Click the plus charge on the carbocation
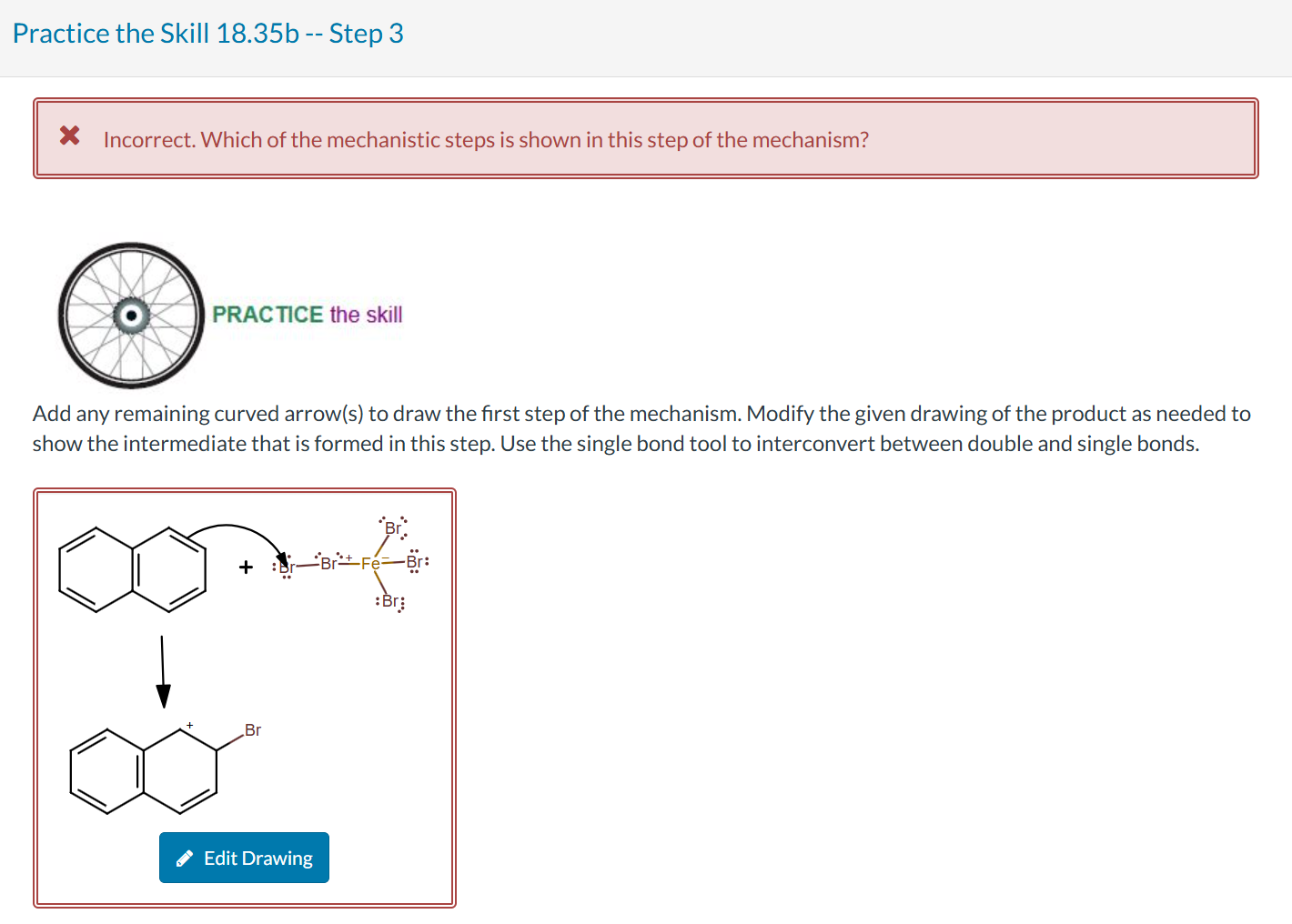 pyautogui.click(x=188, y=725)
